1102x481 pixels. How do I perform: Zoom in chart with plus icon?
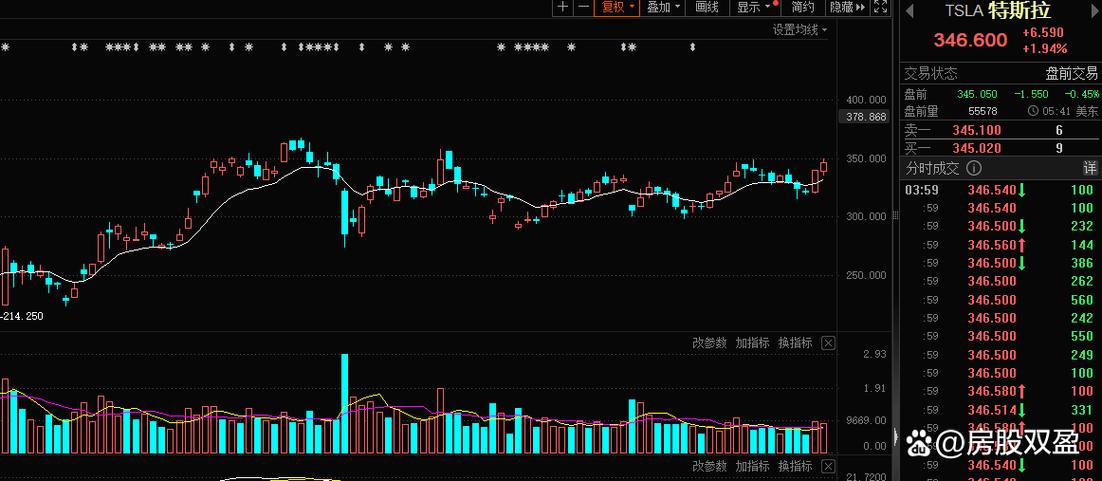point(563,7)
